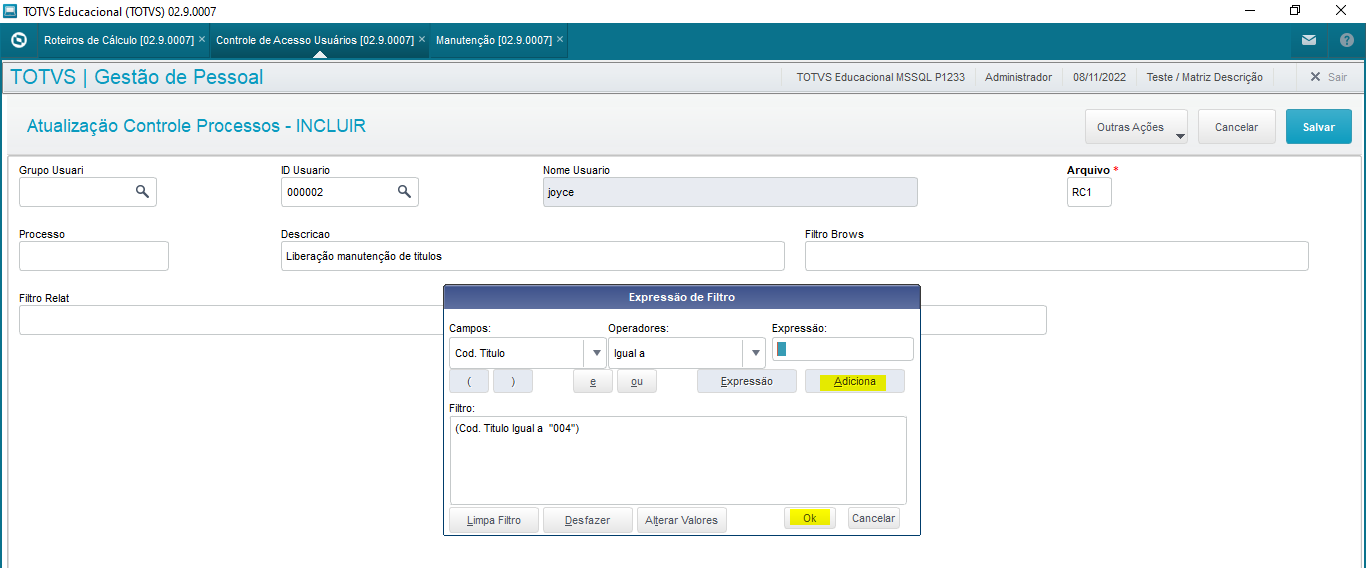
Task: Click the ID Usuario search magnifier icon
Action: 404,191
